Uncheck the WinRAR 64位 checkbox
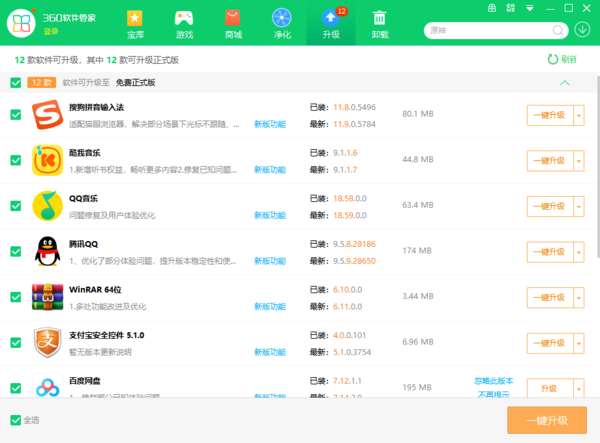Image resolution: width=600 pixels, height=443 pixels. [x=15, y=297]
